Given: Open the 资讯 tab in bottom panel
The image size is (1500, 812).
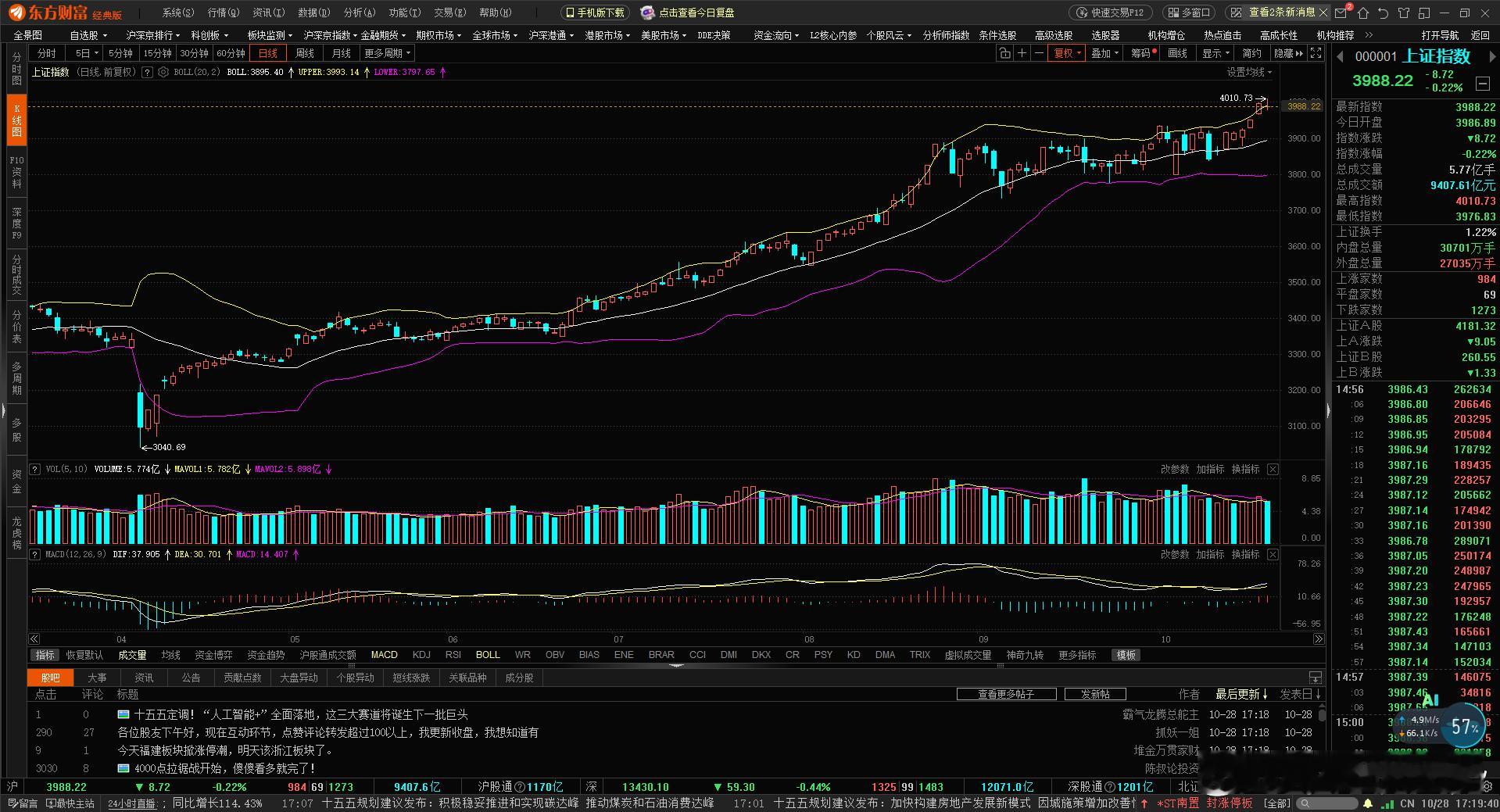Looking at the screenshot, I should click(x=144, y=678).
